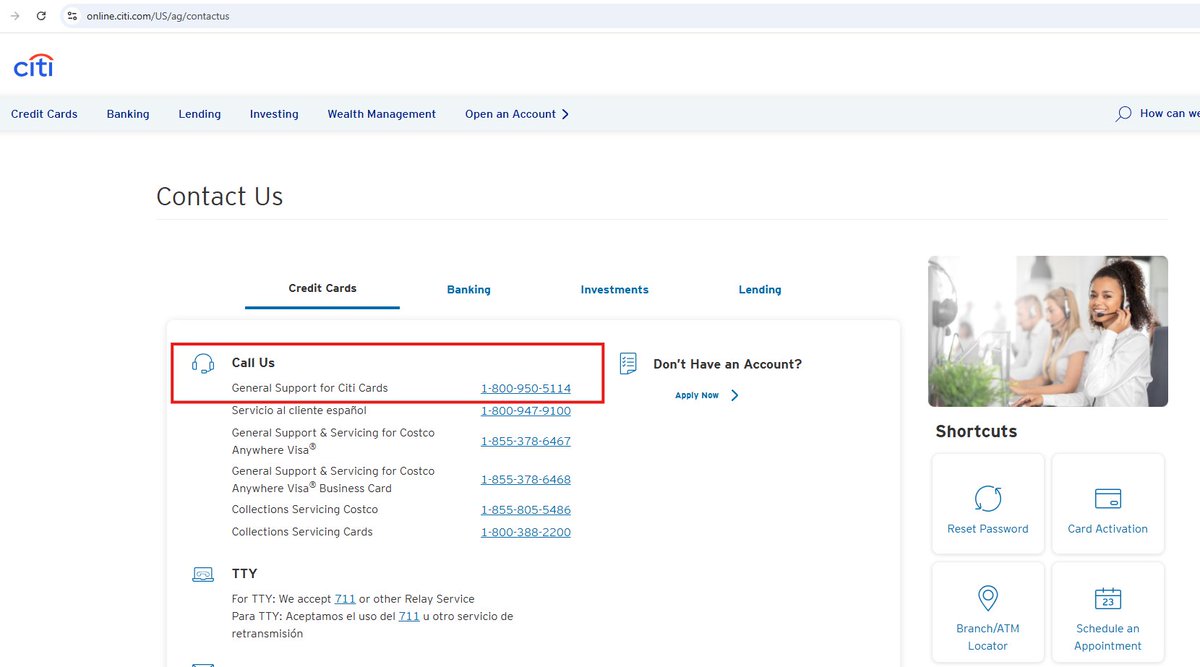This screenshot has height=667, width=1200.
Task: Click the Don't Have an Account checklist icon
Action: [x=628, y=363]
